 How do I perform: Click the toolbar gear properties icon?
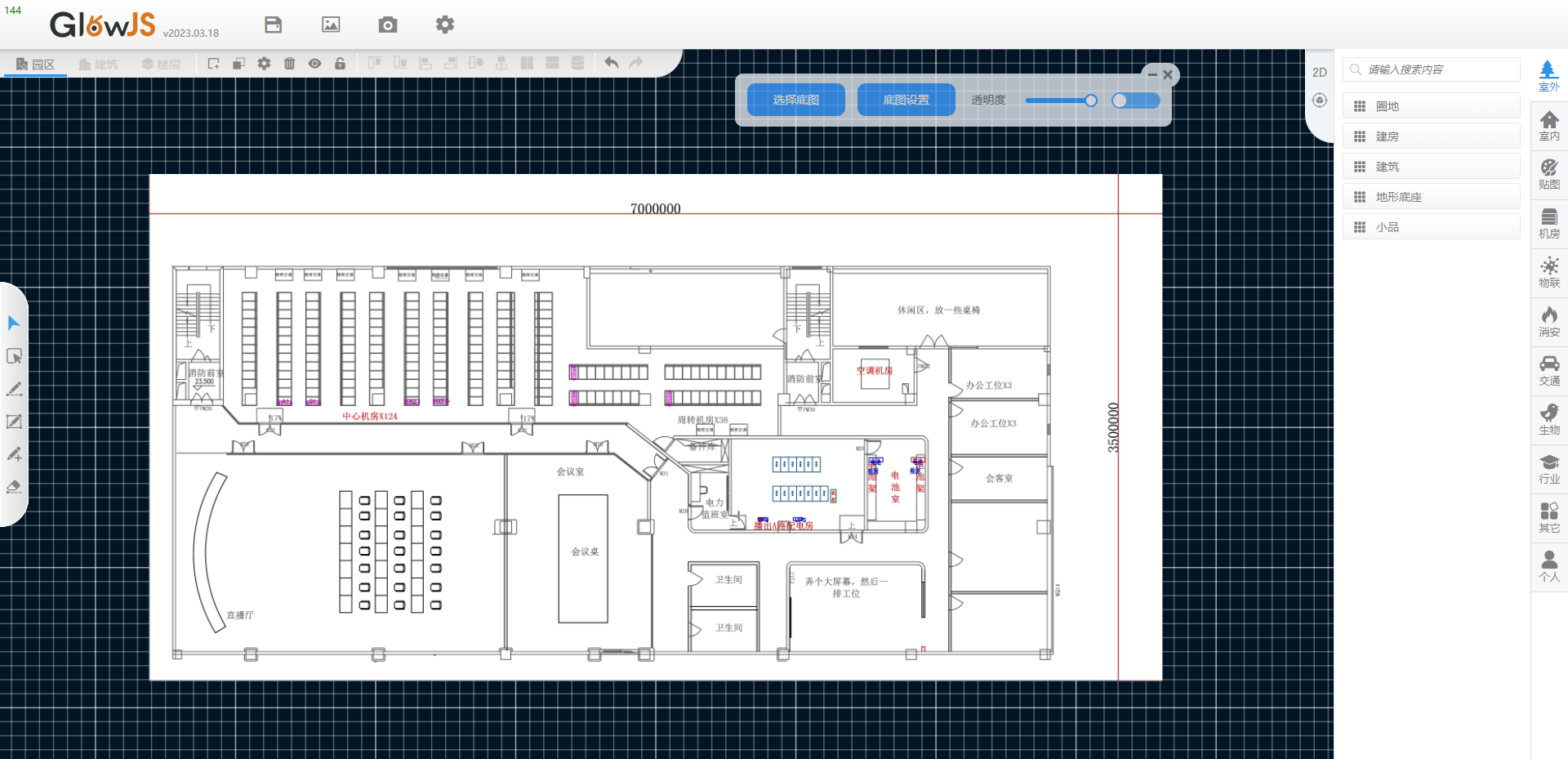(265, 63)
